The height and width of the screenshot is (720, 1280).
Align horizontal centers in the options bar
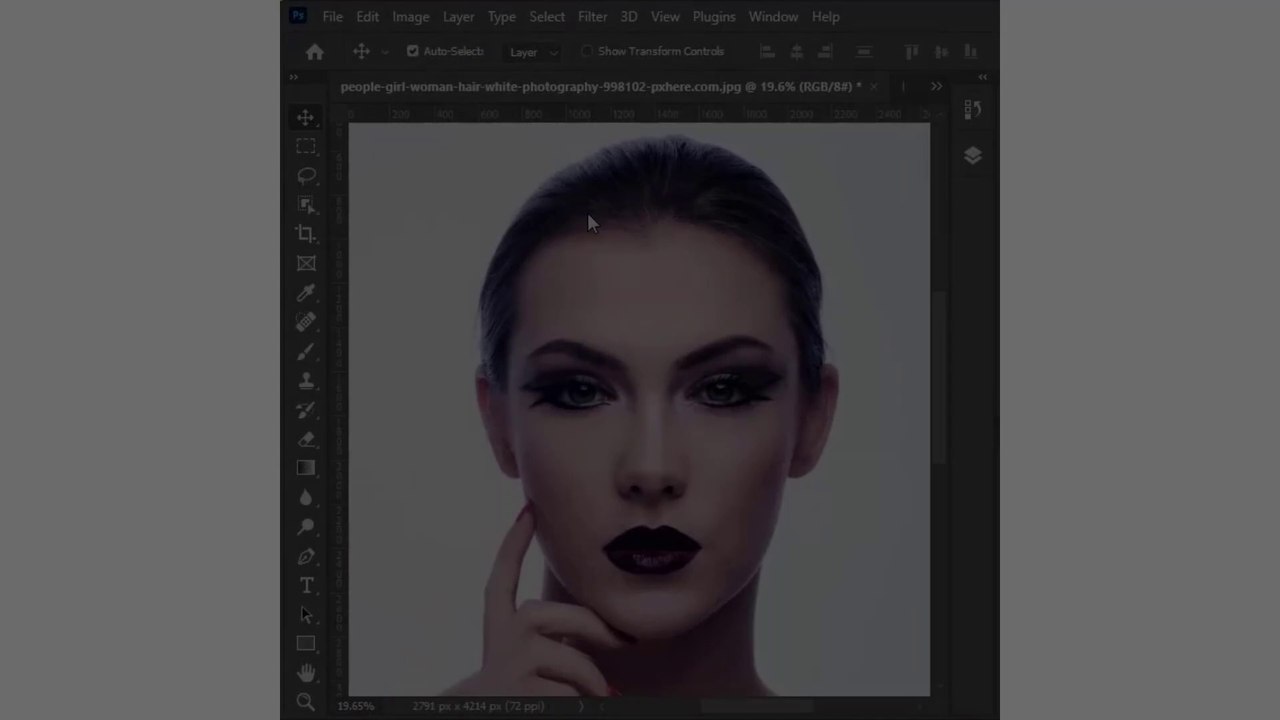coord(796,51)
